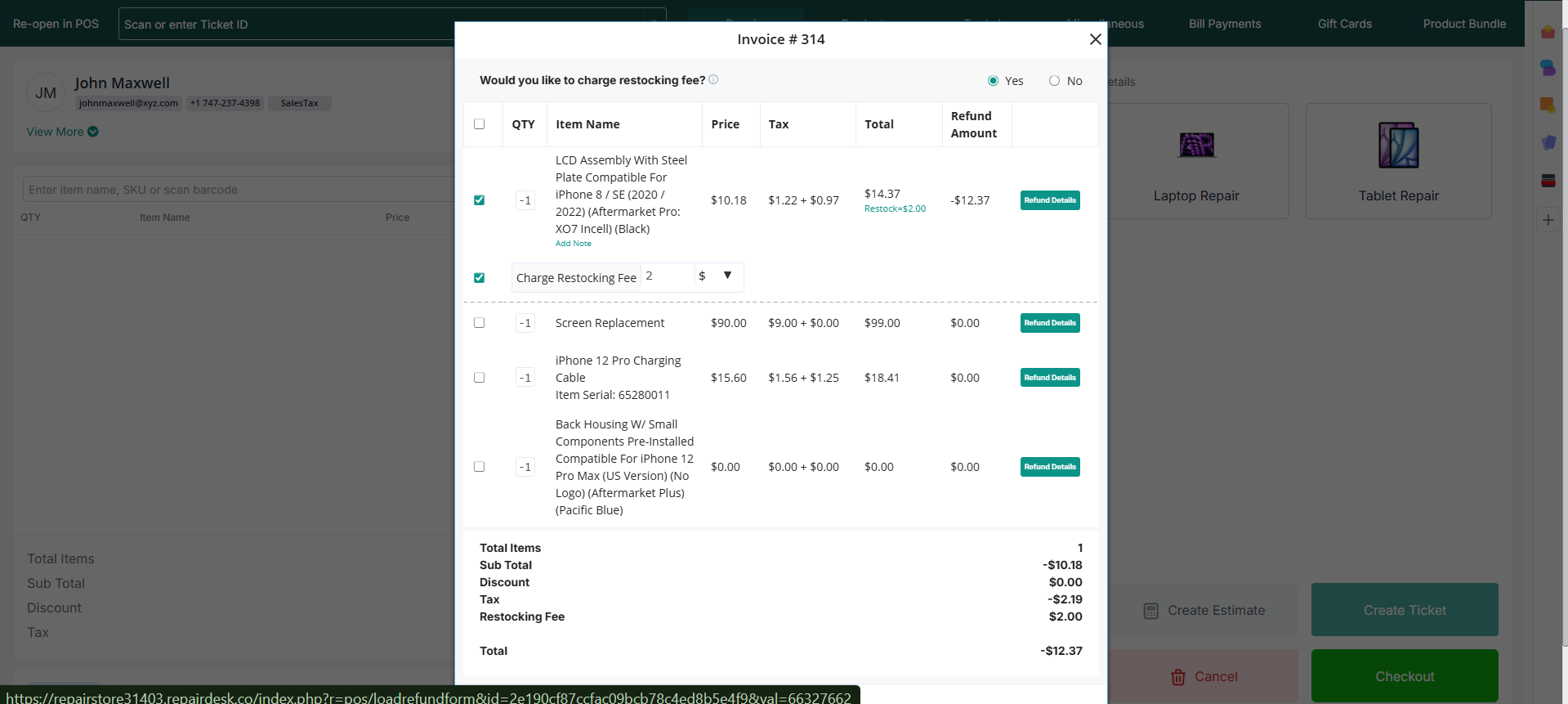
Task: Click the Create Ticket button
Action: point(1405,610)
